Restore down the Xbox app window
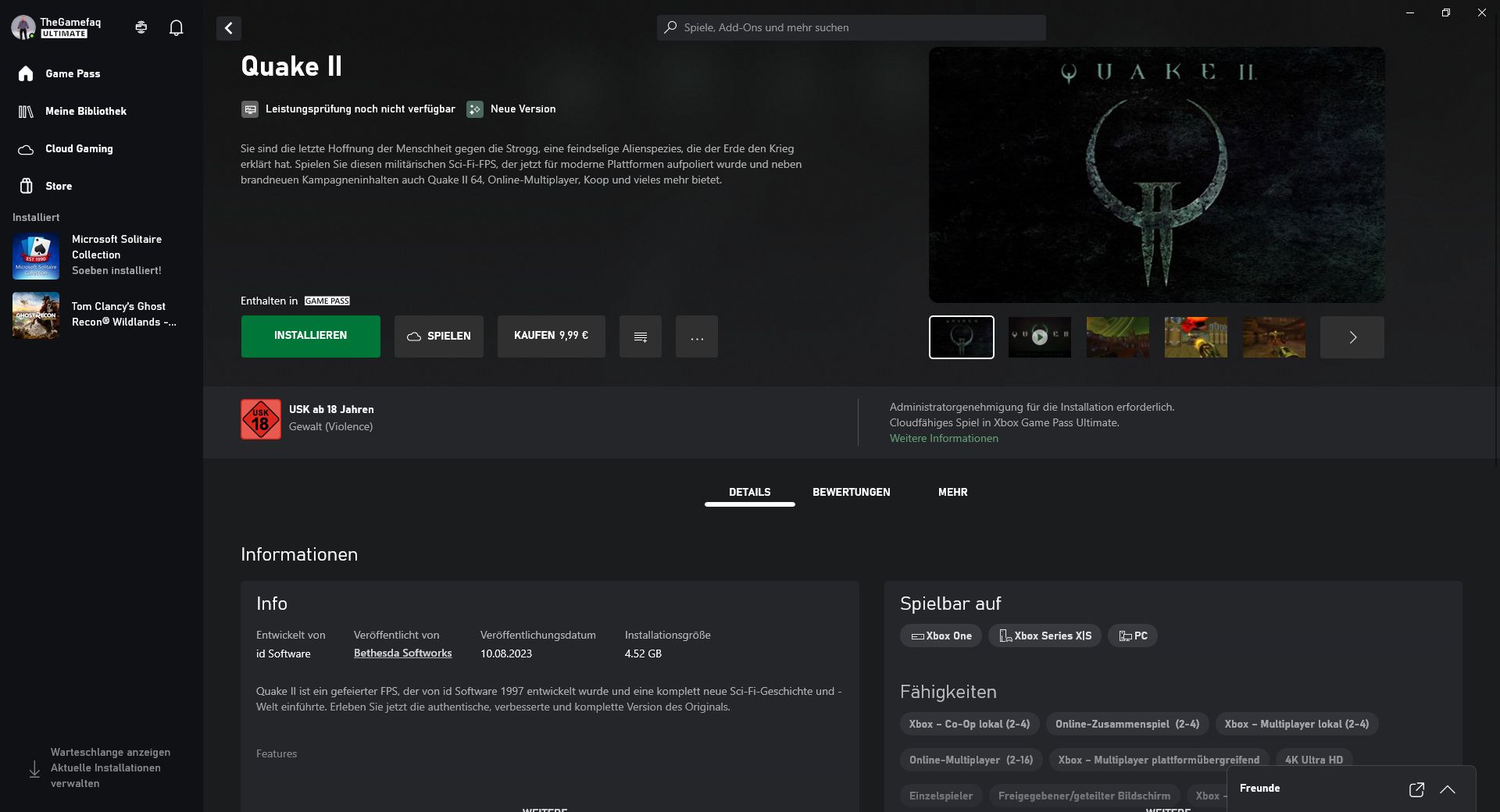This screenshot has width=1500, height=812. click(1446, 12)
